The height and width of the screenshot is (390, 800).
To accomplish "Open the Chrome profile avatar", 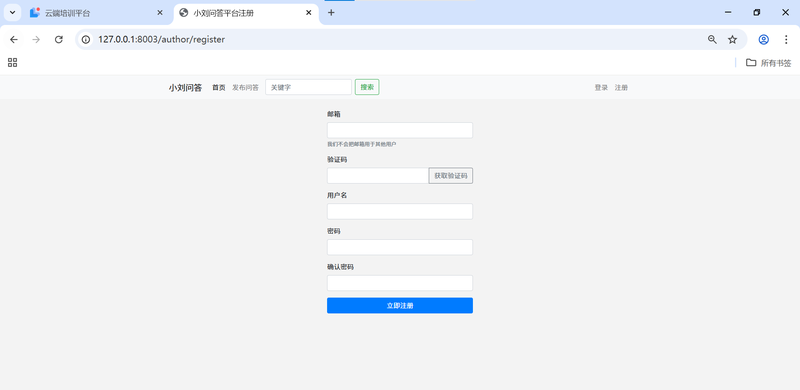I will [x=764, y=39].
